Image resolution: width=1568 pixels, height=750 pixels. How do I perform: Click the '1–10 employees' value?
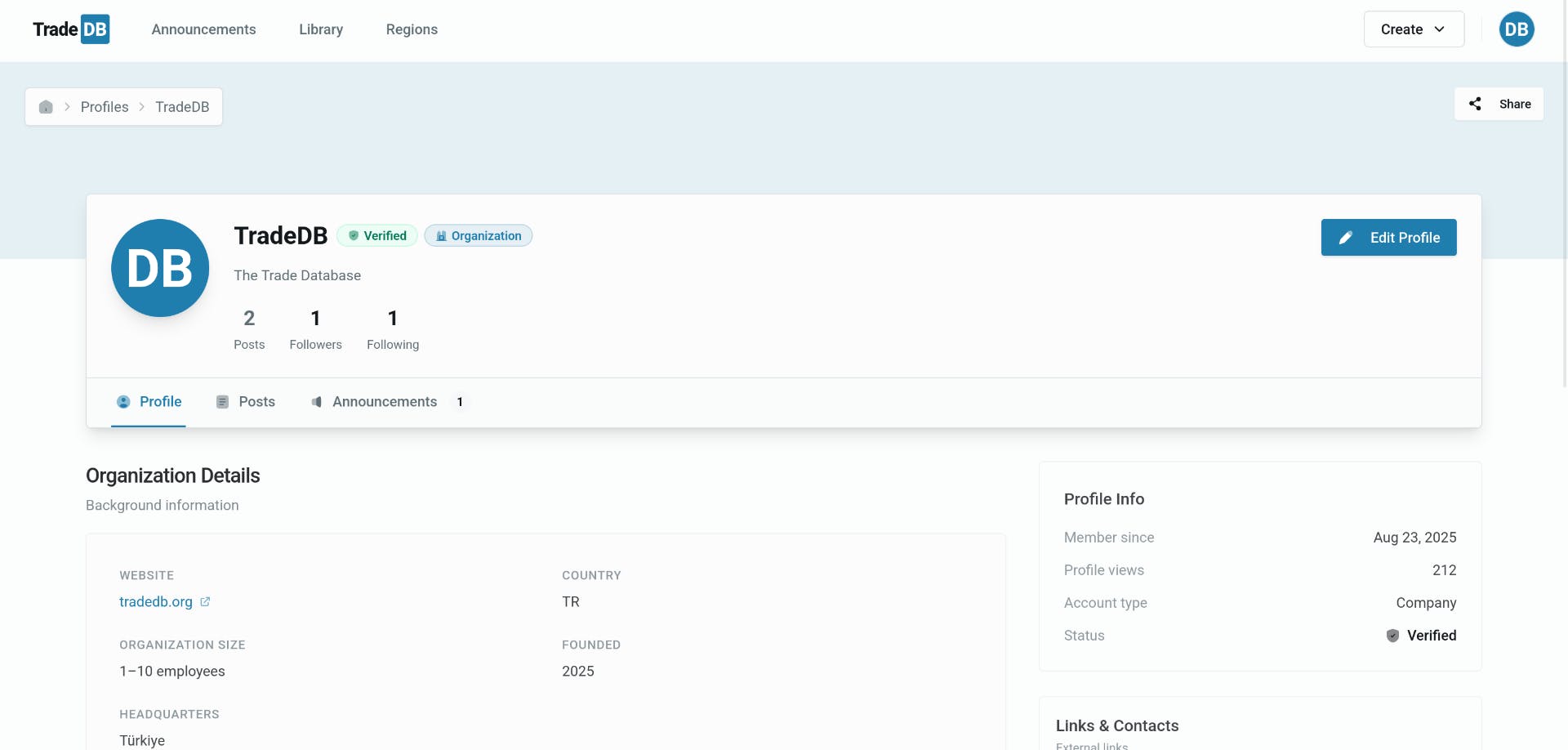172,672
